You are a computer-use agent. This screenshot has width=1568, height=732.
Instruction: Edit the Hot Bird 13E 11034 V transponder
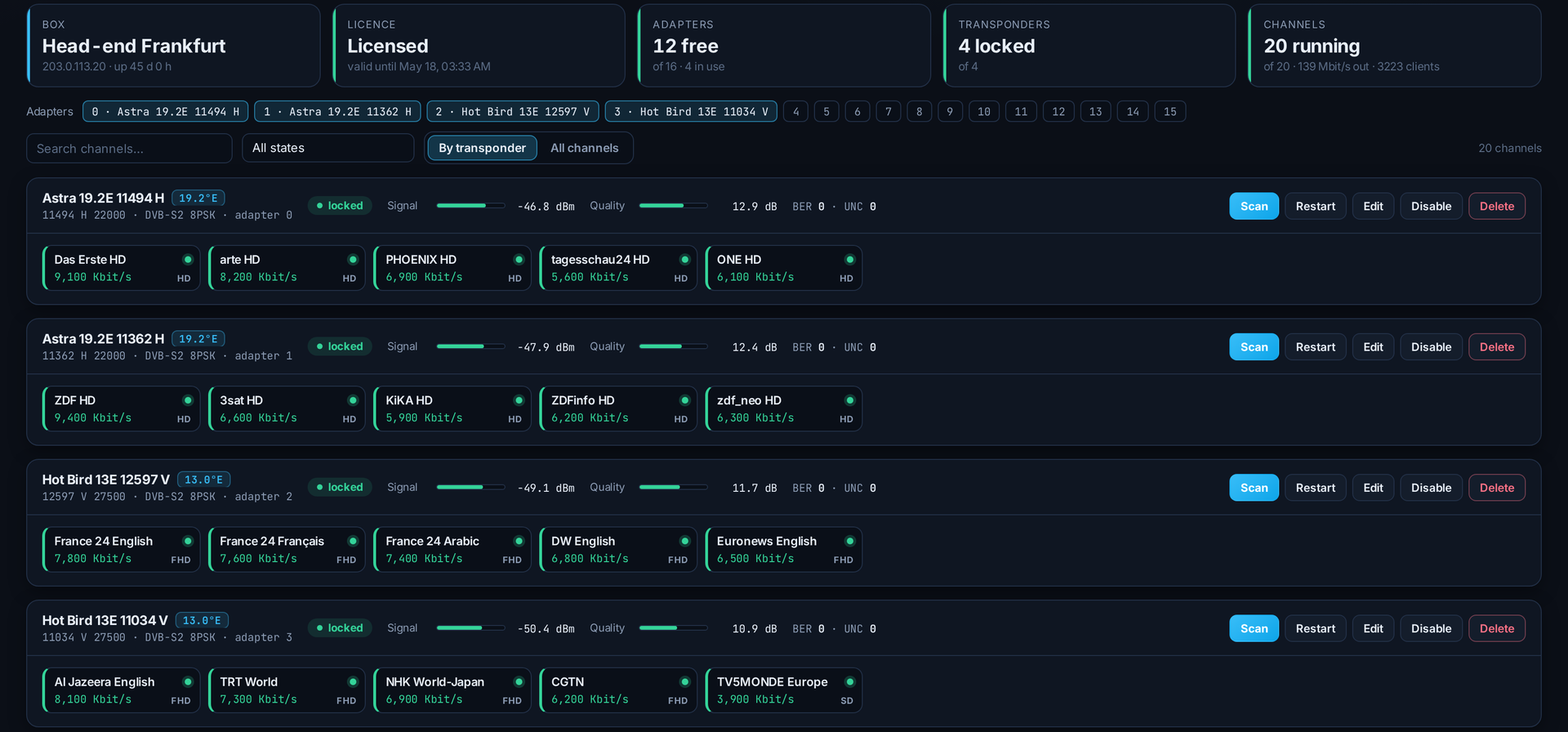pyautogui.click(x=1374, y=628)
